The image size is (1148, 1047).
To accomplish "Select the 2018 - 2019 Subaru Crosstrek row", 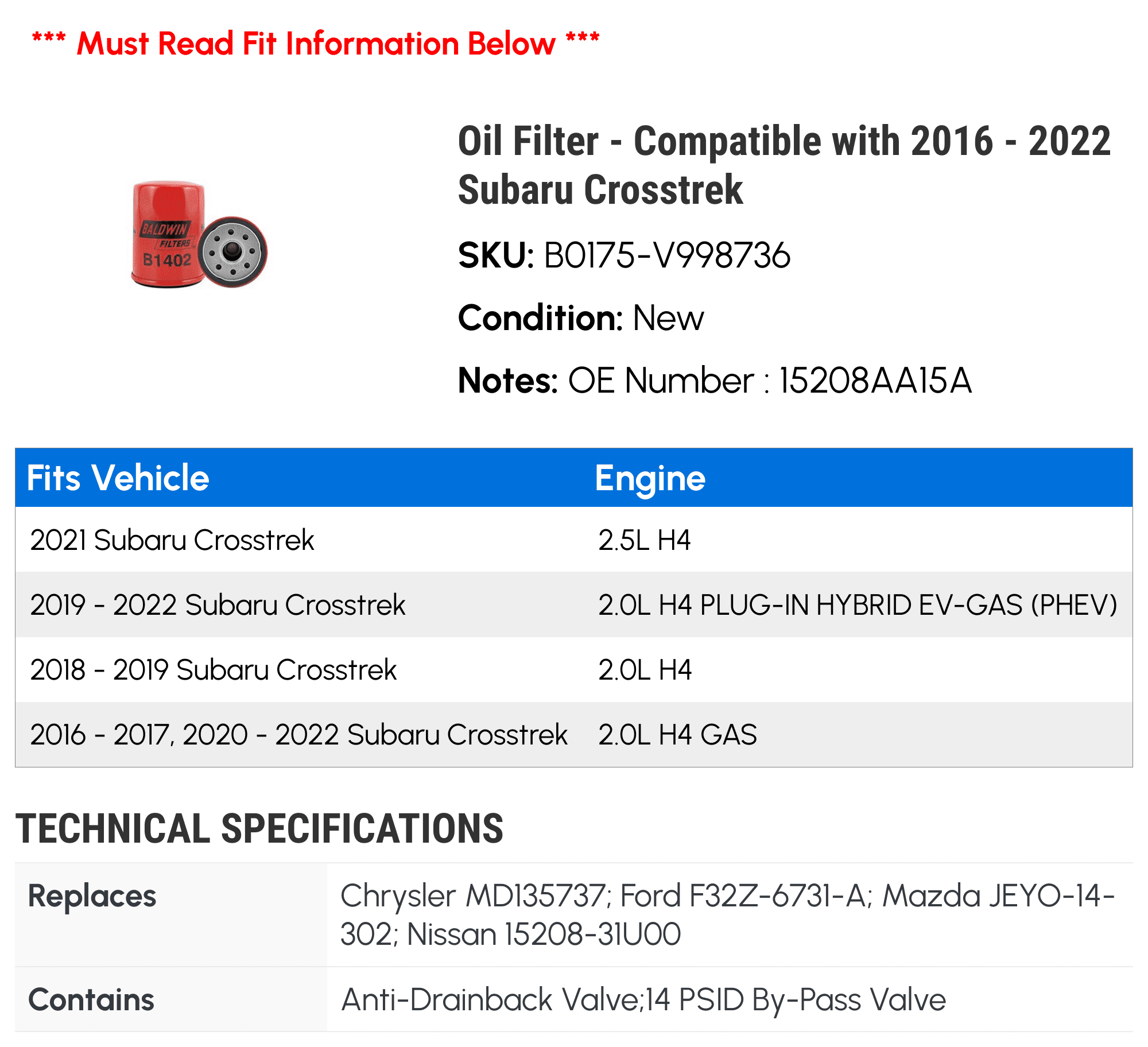I will pyautogui.click(x=574, y=669).
